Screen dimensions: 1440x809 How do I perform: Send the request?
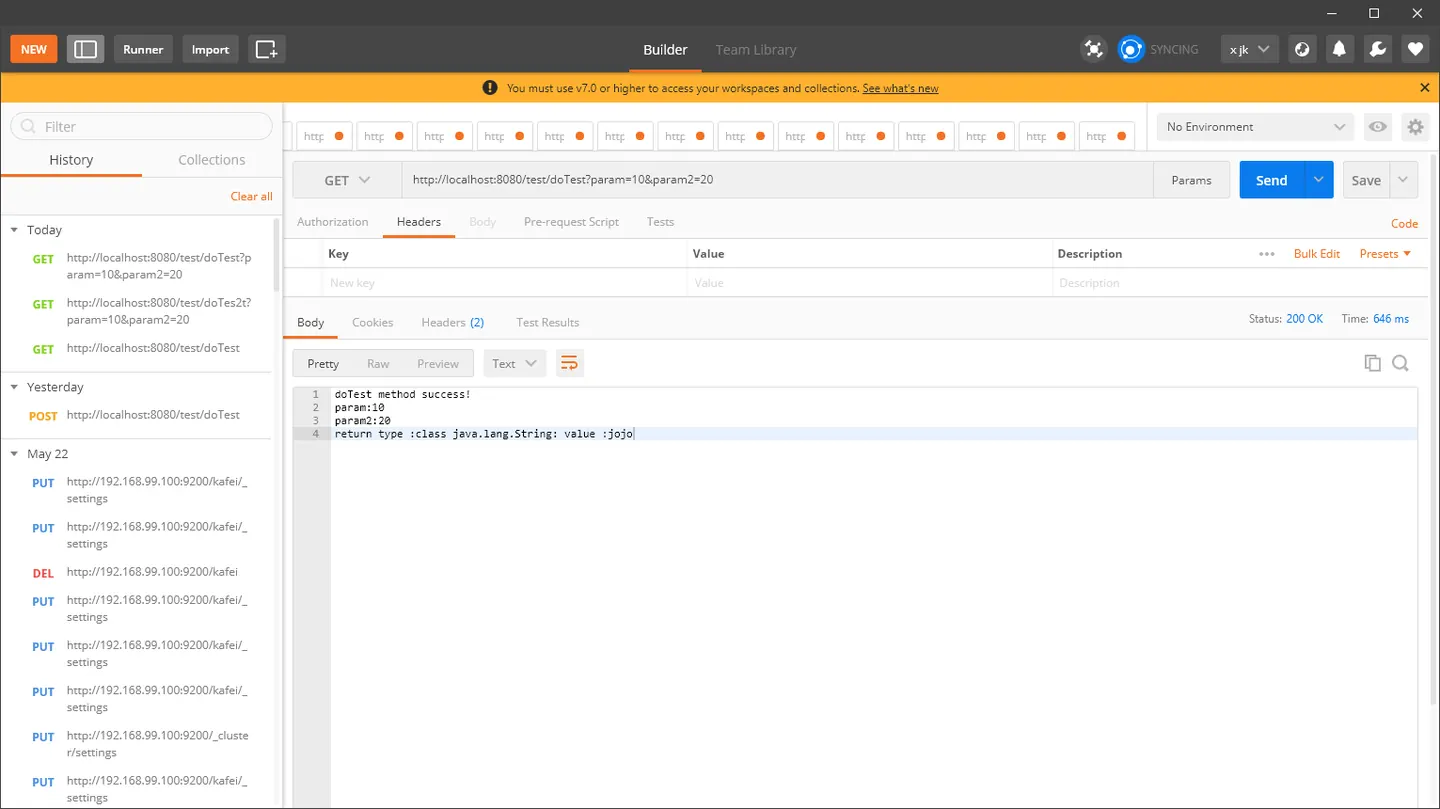[x=1271, y=180]
